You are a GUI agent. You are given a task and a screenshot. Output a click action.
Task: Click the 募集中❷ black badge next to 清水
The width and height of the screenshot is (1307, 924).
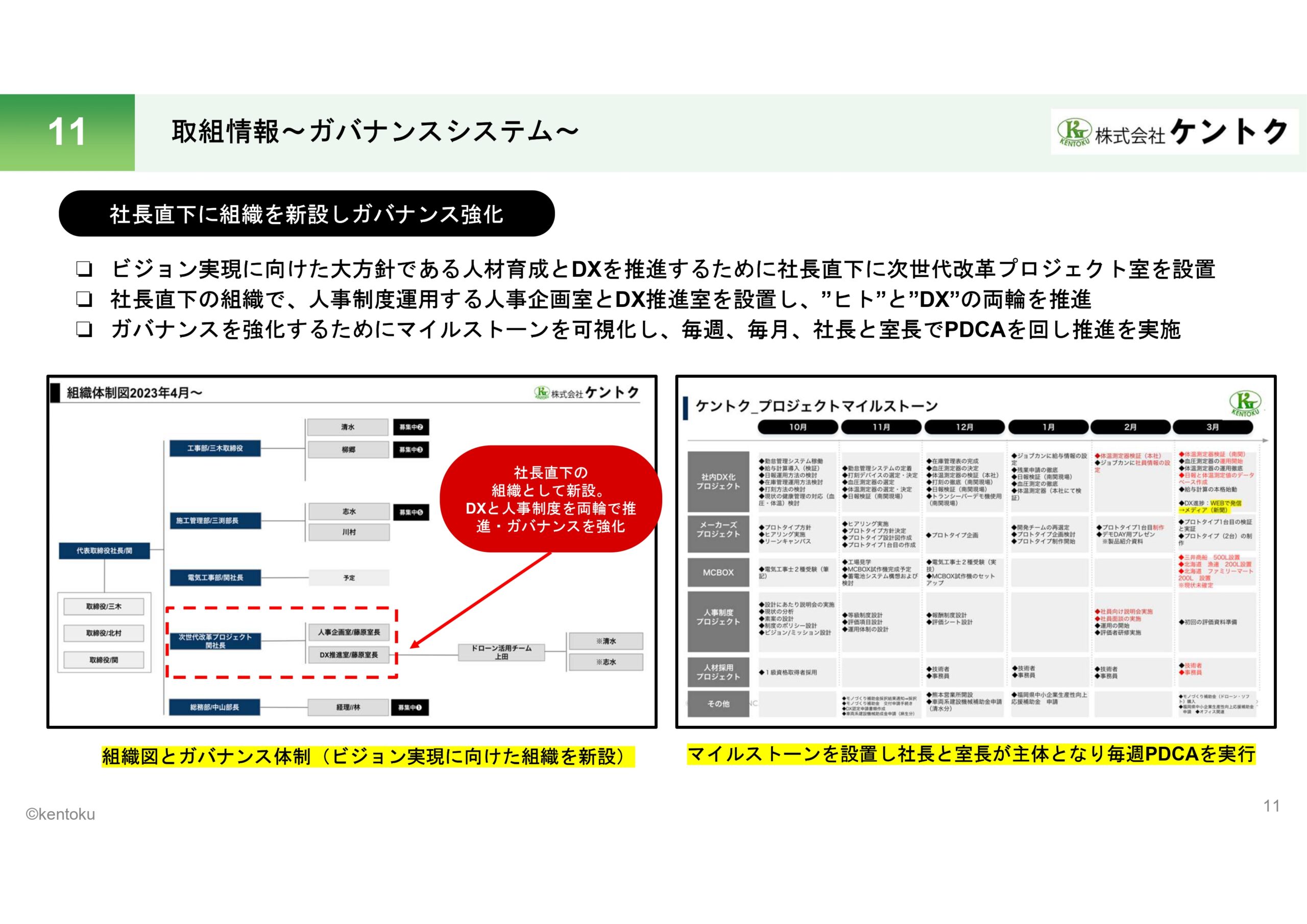point(411,428)
